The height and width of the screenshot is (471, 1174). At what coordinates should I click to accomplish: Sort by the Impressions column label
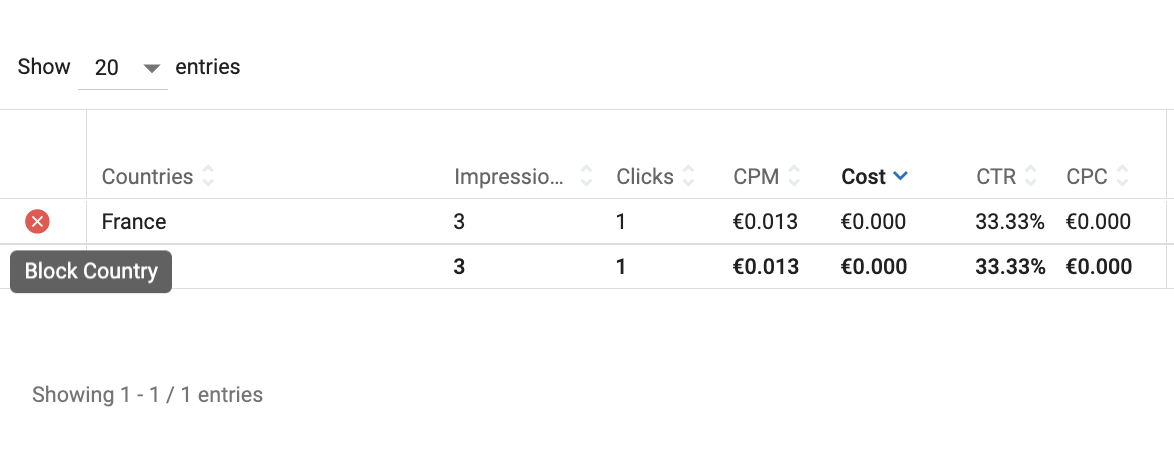pos(509,177)
